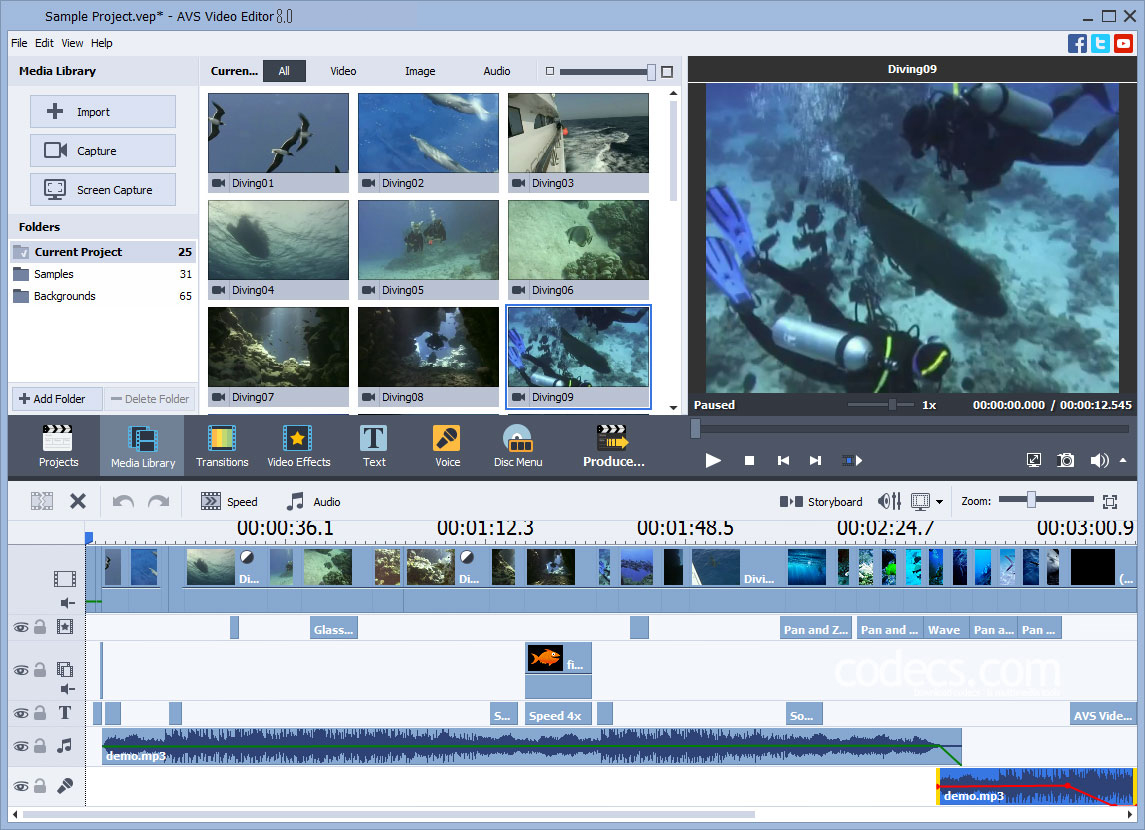Viewport: 1145px width, 830px height.
Task: Filter media by All
Action: (284, 71)
